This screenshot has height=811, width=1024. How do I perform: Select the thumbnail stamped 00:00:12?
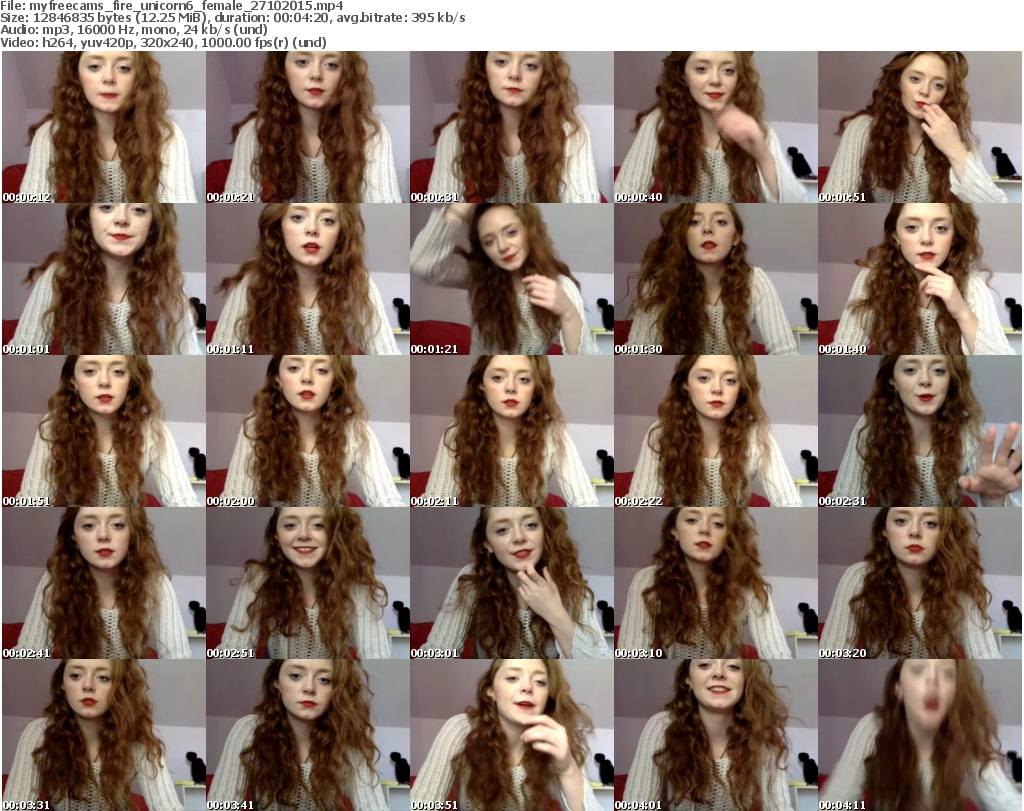click(104, 127)
